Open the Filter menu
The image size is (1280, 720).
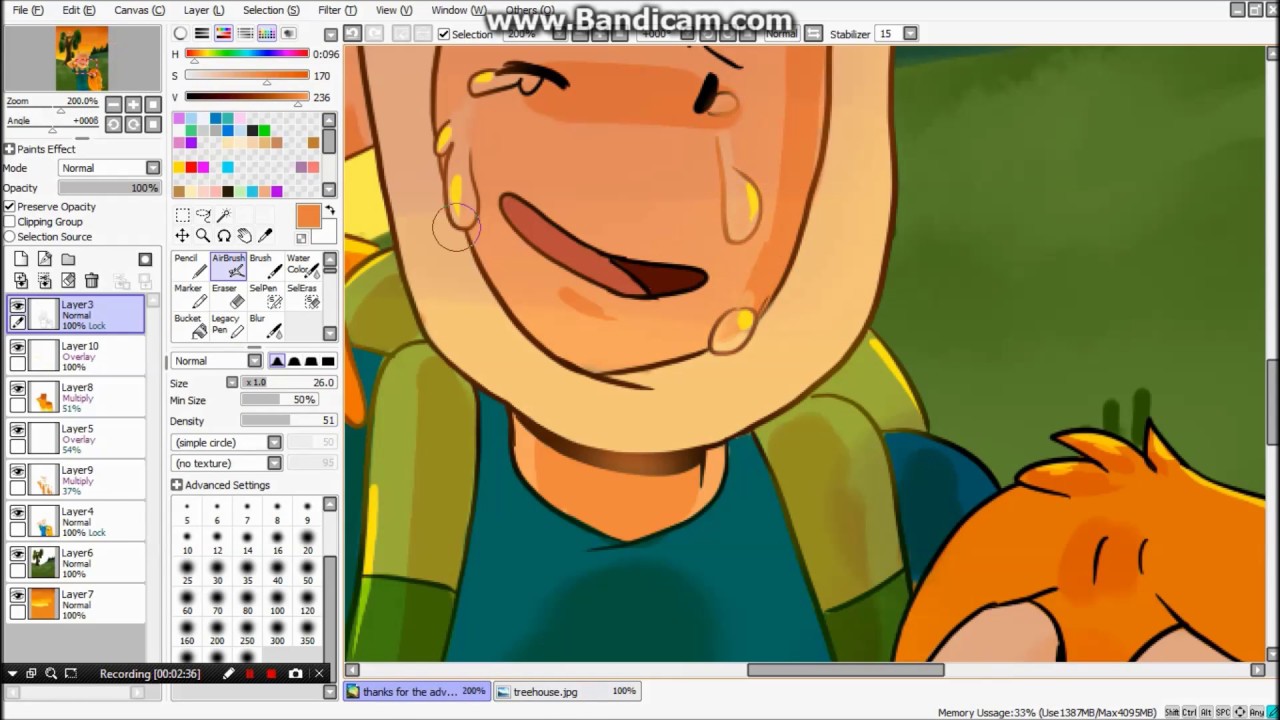pos(337,10)
